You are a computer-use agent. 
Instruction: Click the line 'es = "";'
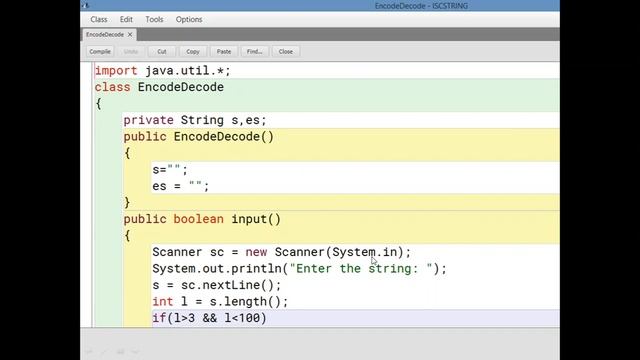(x=181, y=186)
